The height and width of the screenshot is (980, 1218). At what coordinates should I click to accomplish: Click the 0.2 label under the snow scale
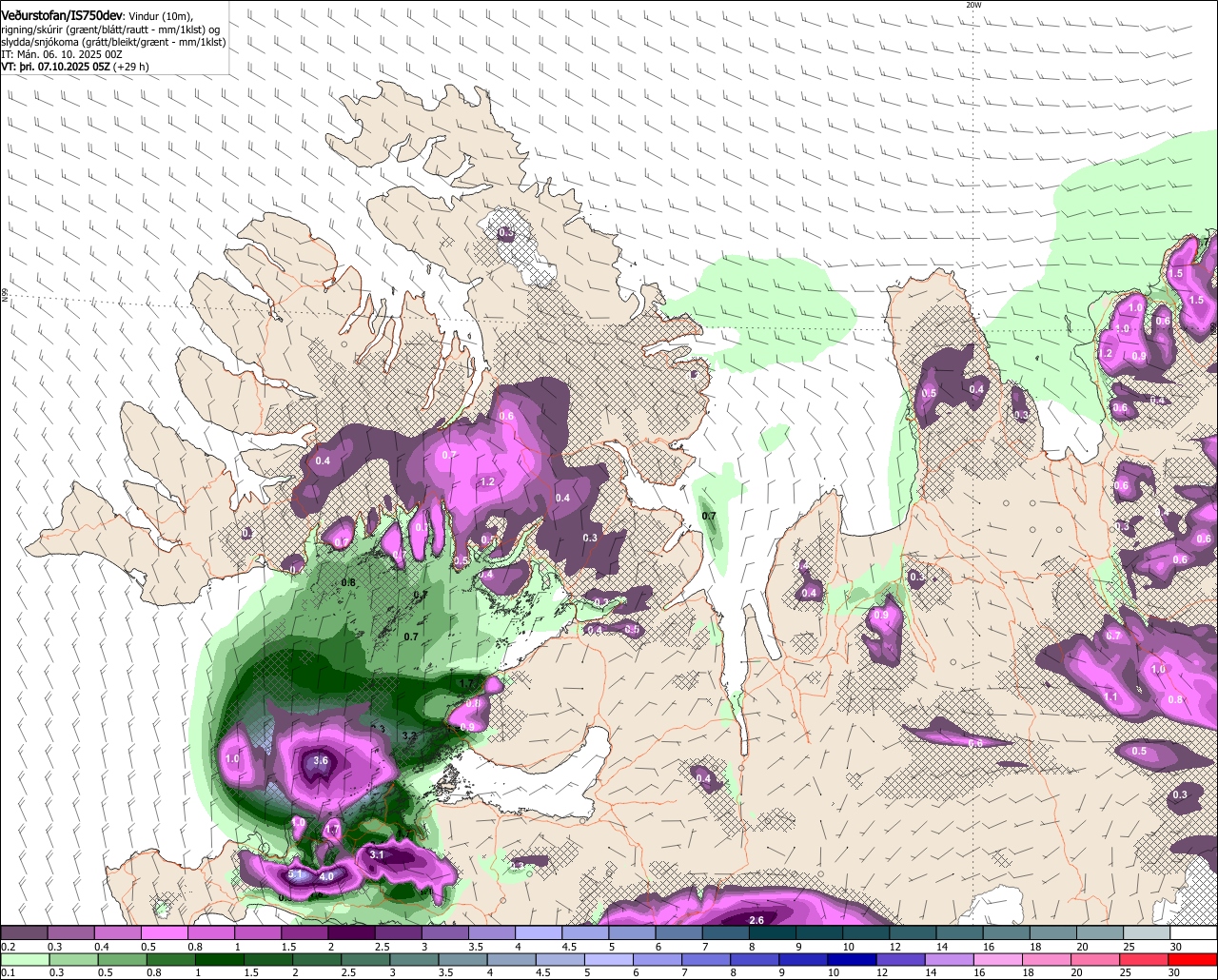tap(8, 948)
